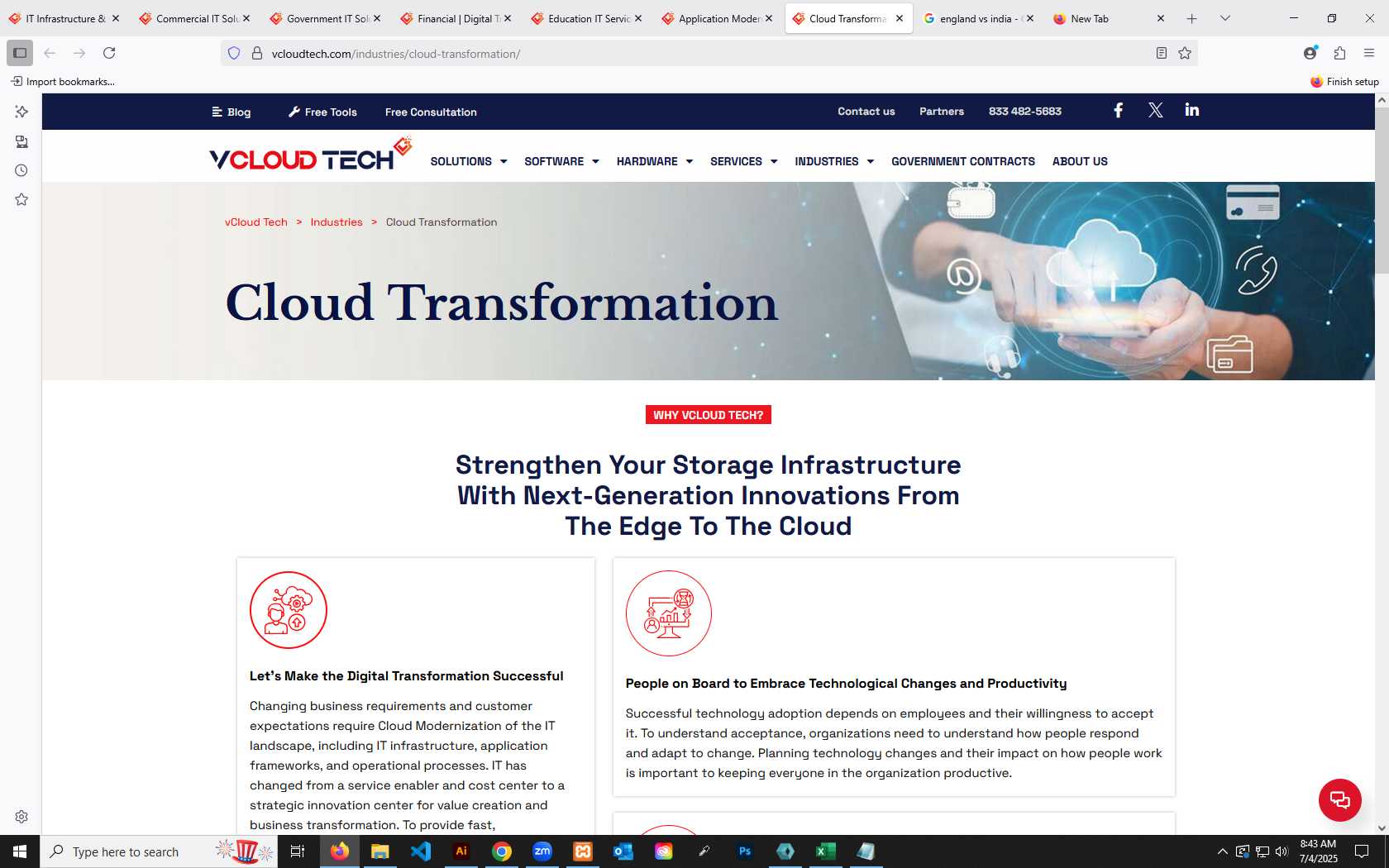
Task: Open Firefox account profile icon
Action: pyautogui.click(x=1310, y=53)
